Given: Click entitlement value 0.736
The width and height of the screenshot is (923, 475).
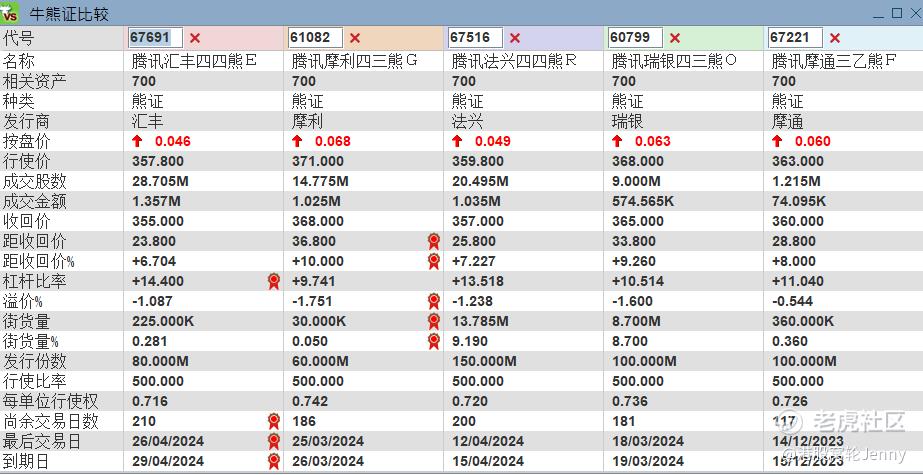Looking at the screenshot, I should click(630, 401).
